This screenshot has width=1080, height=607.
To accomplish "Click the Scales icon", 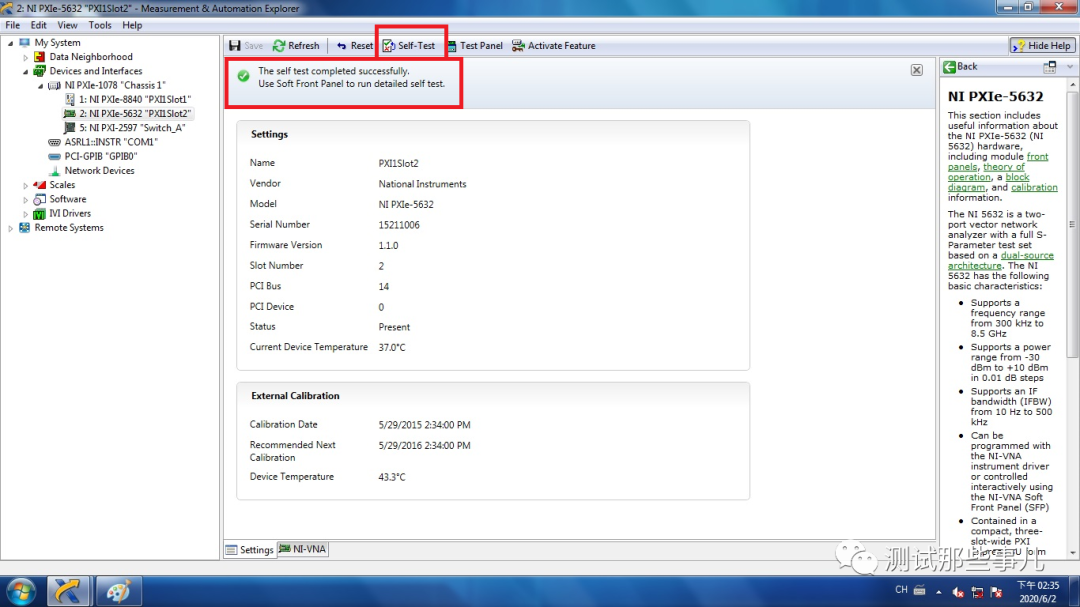I will pos(40,185).
